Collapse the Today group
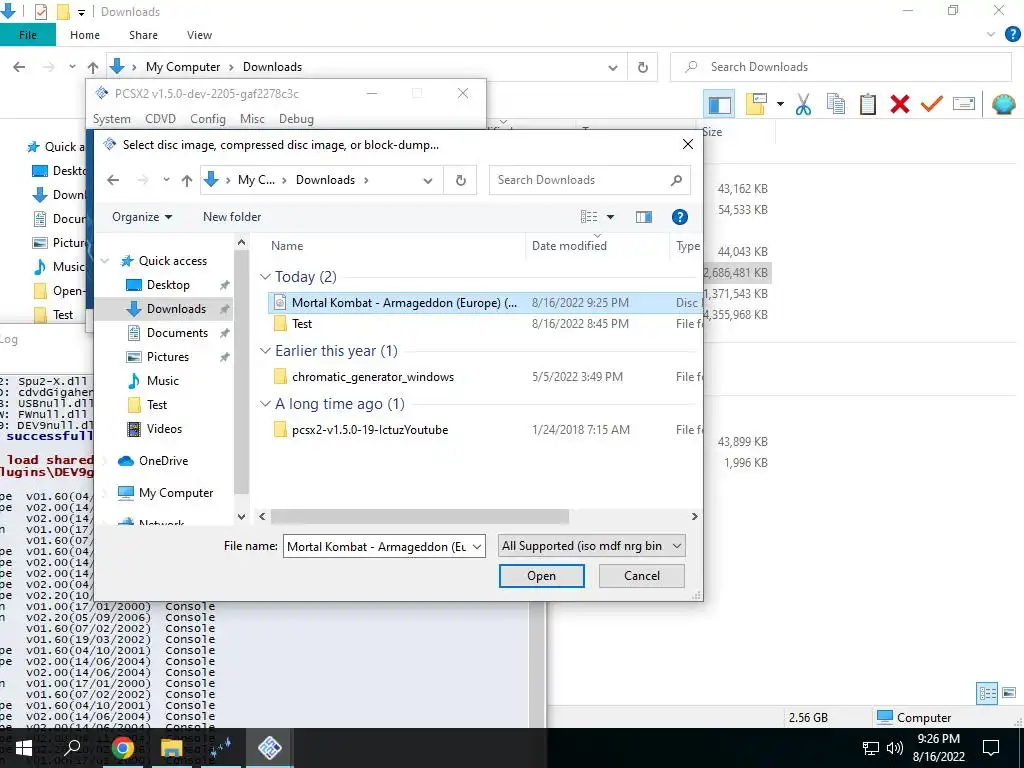Viewport: 1024px width, 768px height. click(x=265, y=277)
